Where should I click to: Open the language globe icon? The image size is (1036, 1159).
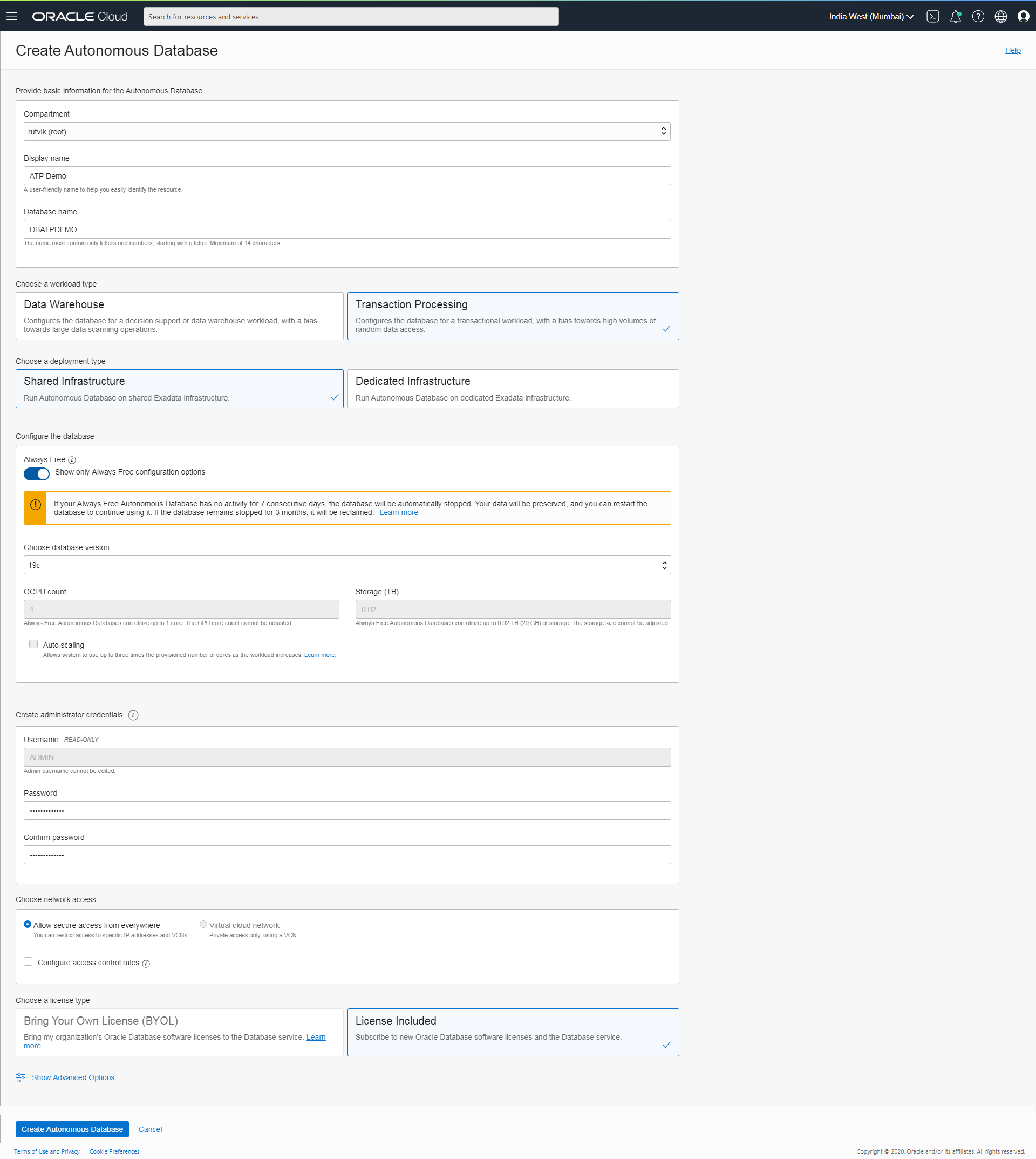1001,16
